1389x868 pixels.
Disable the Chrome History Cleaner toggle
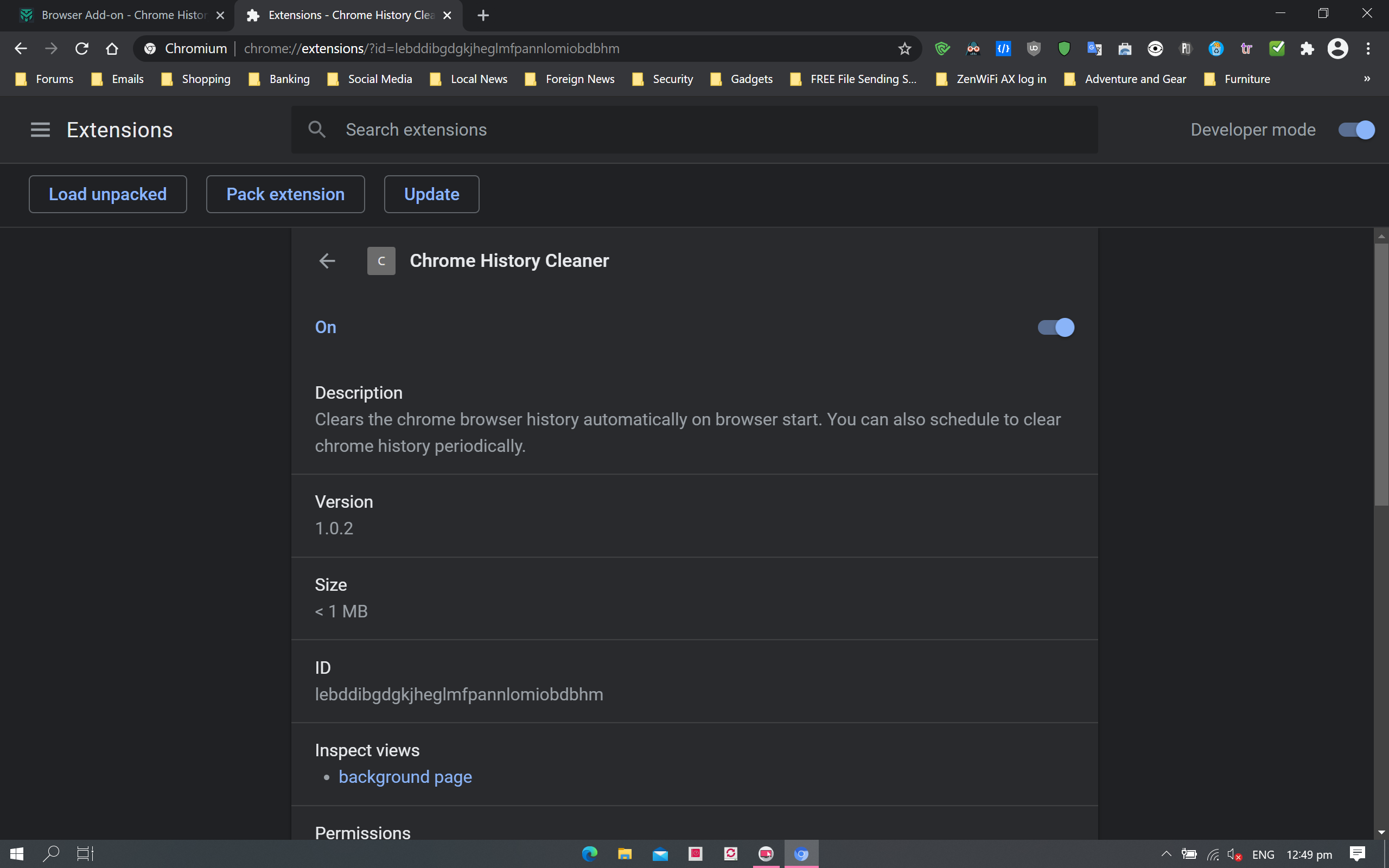[x=1055, y=327]
